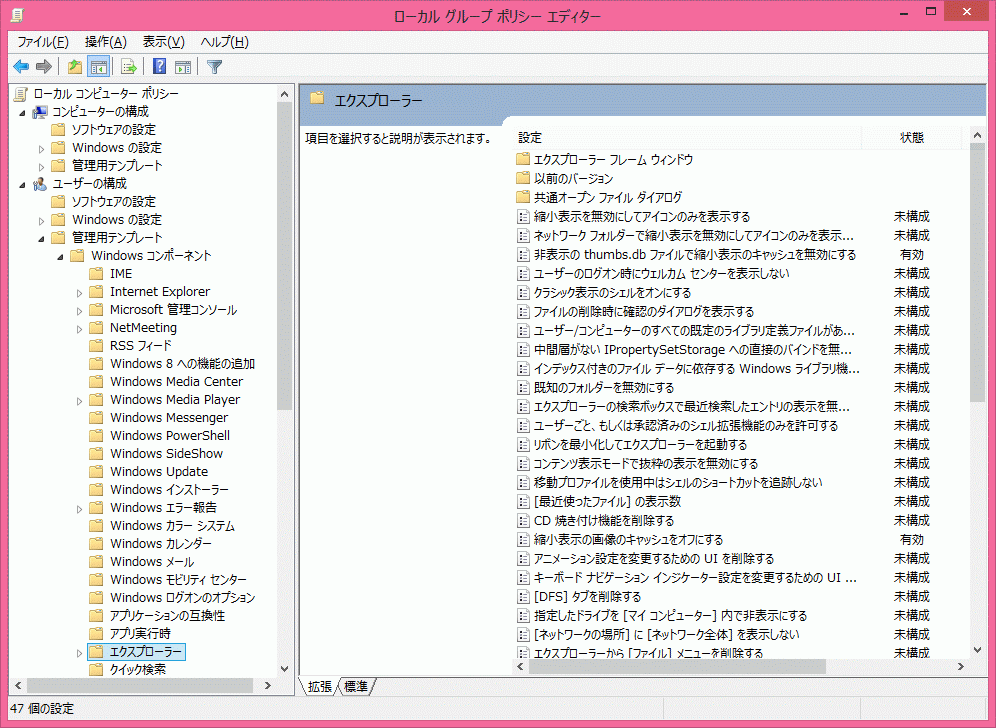The width and height of the screenshot is (996, 728).
Task: Select the [最近使ったファイル] の表示数 setting
Action: coord(607,502)
